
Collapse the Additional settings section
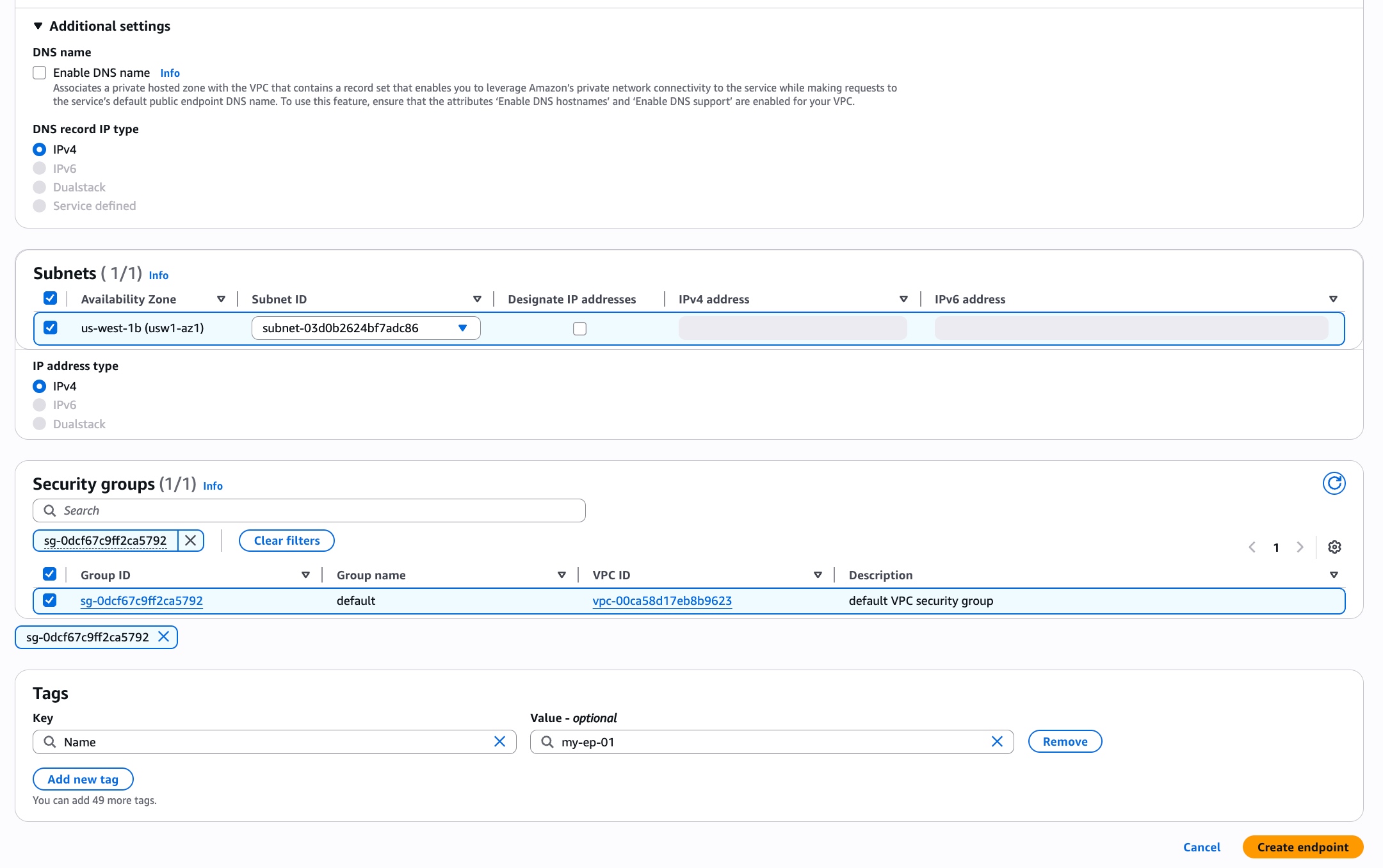tap(38, 26)
